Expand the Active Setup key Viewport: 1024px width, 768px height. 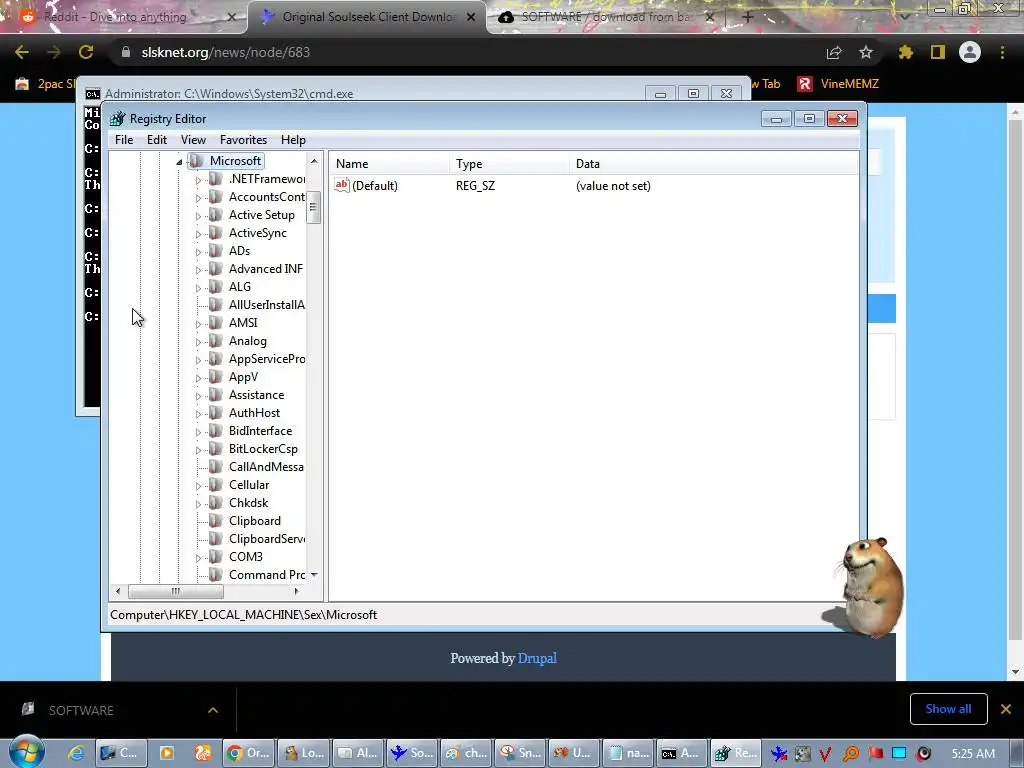[x=199, y=216]
